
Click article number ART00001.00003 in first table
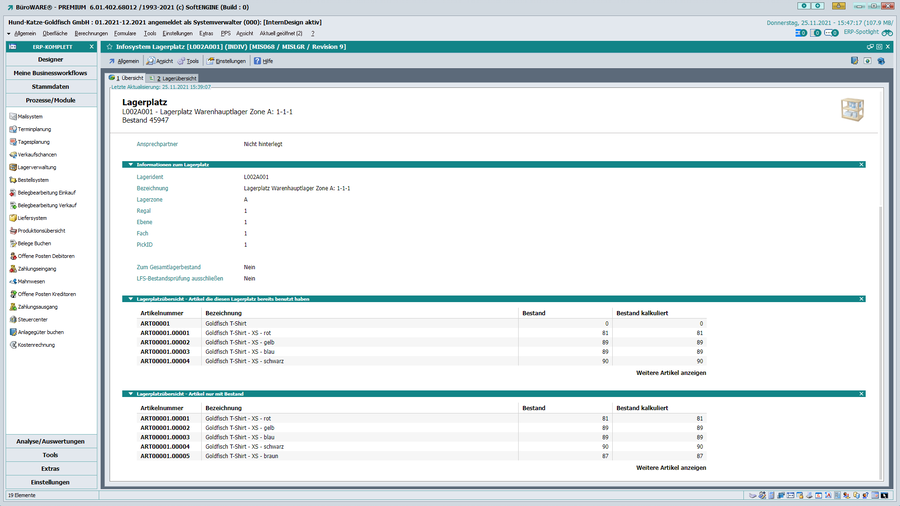tap(164, 352)
